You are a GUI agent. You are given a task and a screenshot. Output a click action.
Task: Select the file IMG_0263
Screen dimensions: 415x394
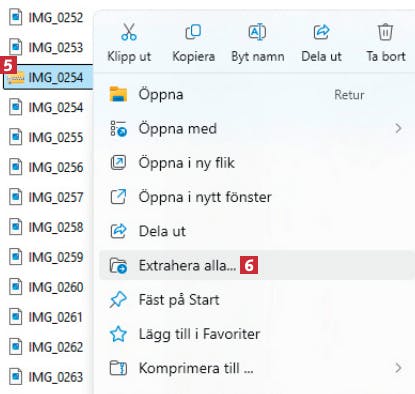46,377
